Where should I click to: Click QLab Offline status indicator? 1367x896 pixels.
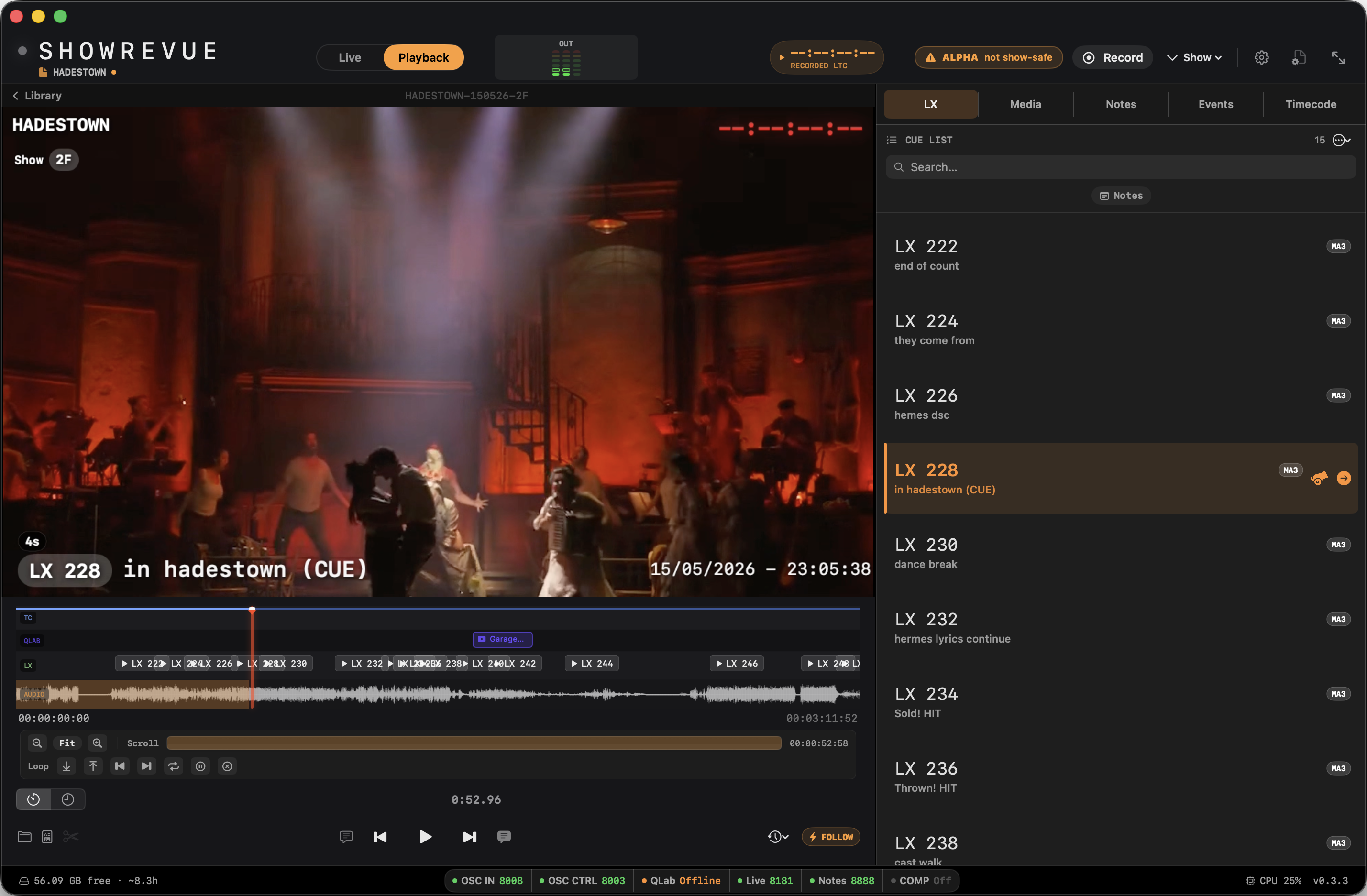[681, 881]
